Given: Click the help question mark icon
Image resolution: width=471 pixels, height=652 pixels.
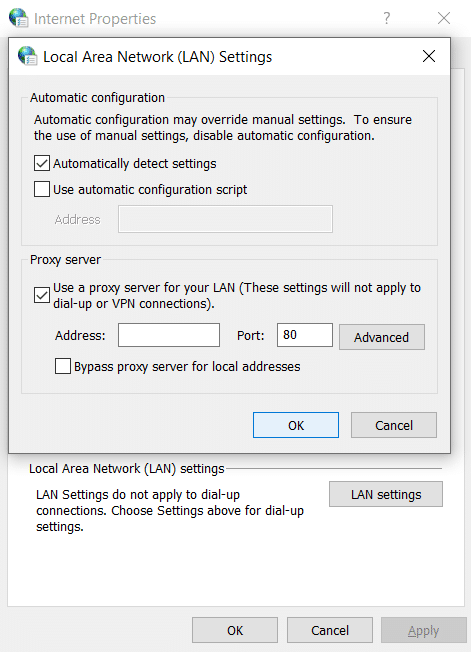Looking at the screenshot, I should pyautogui.click(x=387, y=18).
